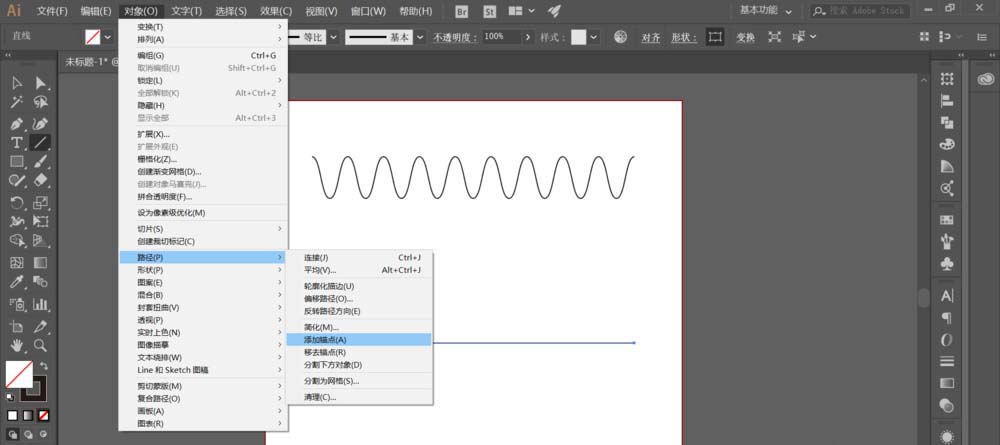The height and width of the screenshot is (445, 1000).
Task: Choose 轮廓化描边(U) in the submenu
Action: (x=358, y=286)
